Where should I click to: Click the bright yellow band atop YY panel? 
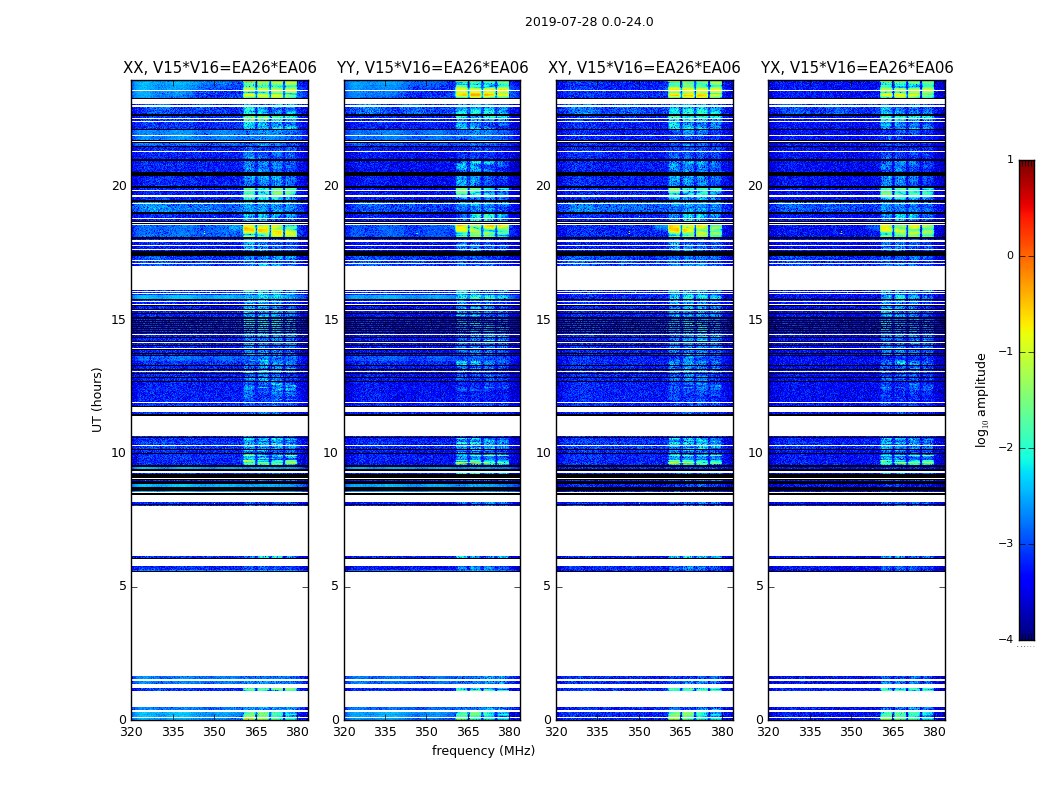click(482, 90)
